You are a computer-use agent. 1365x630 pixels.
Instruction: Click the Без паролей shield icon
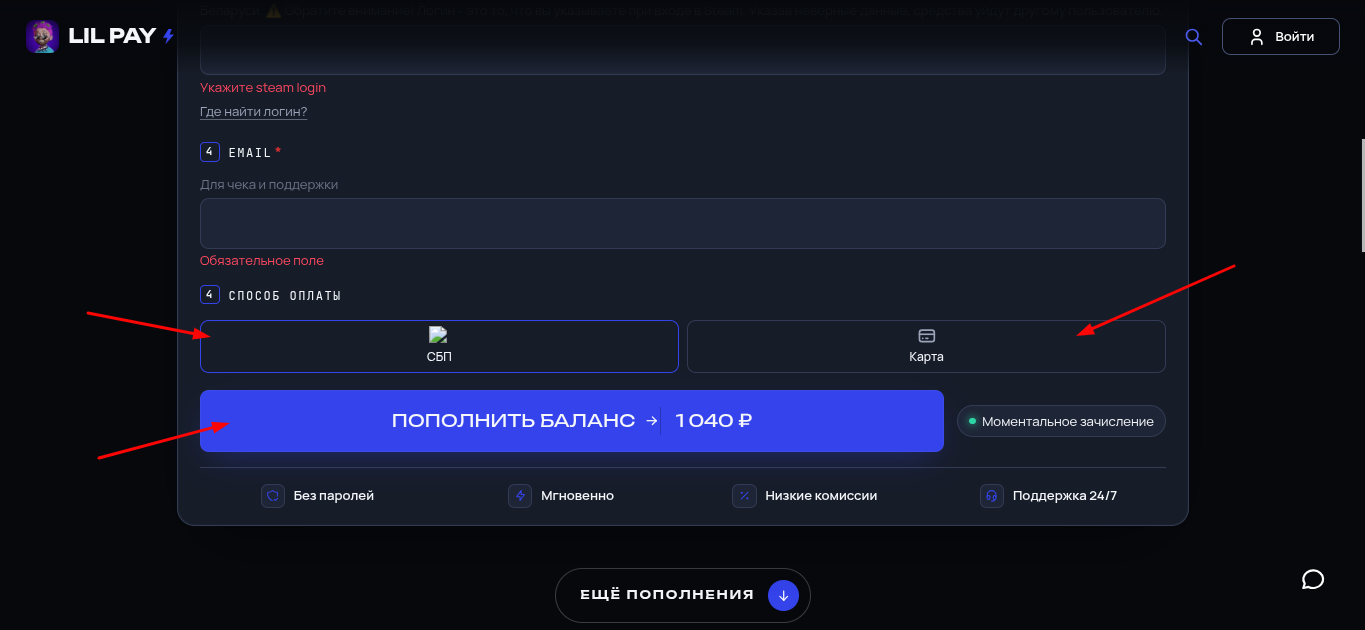[x=273, y=495]
